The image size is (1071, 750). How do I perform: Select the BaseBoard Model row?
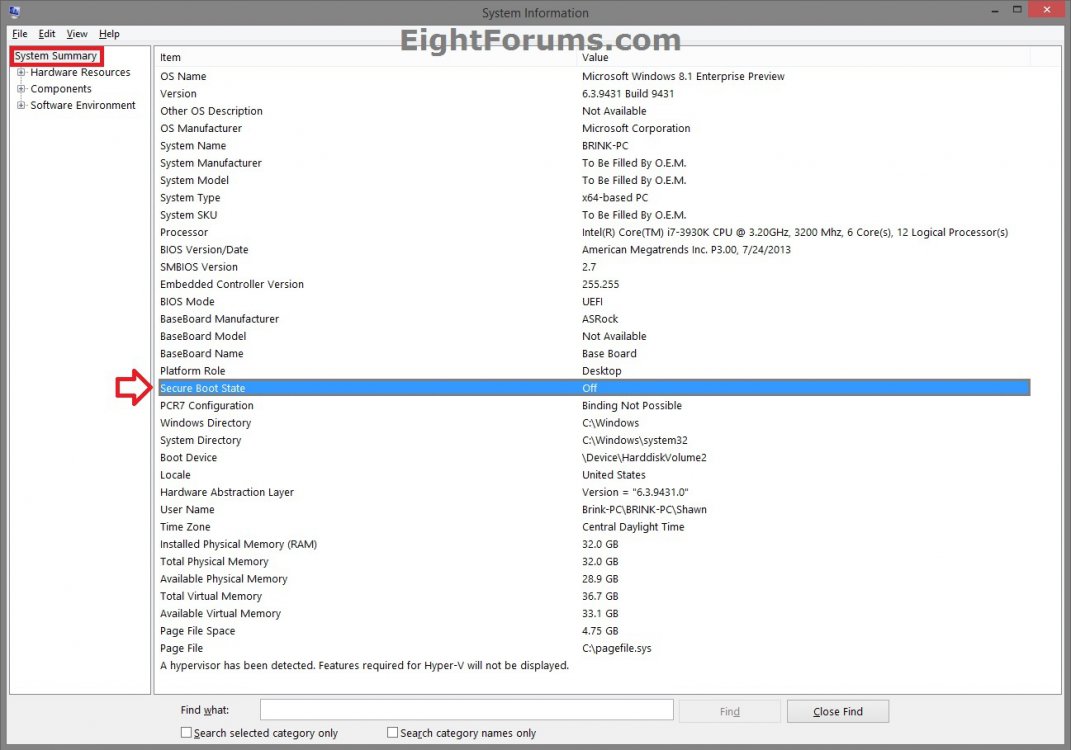(x=594, y=336)
